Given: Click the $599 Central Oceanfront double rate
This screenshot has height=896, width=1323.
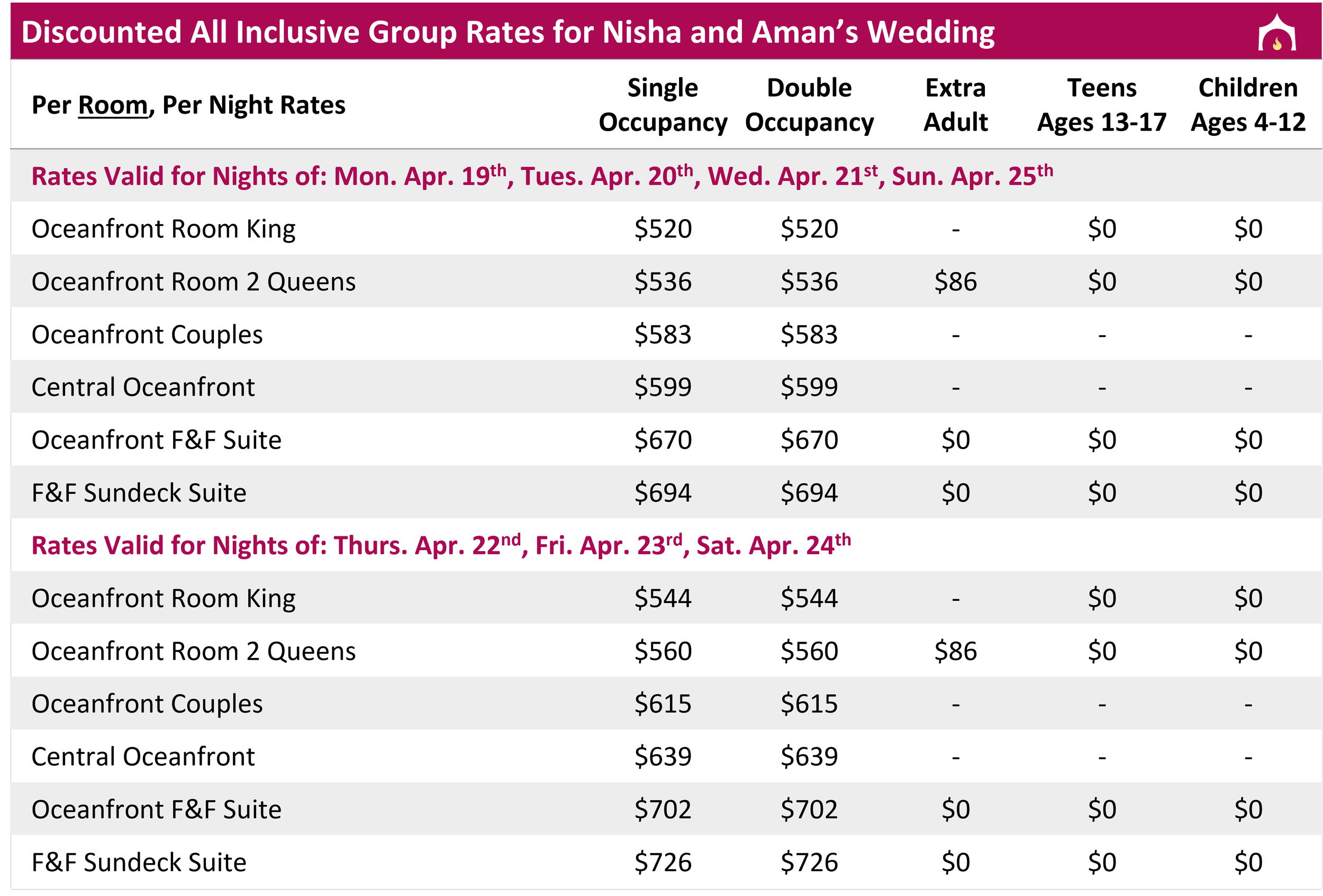Looking at the screenshot, I should coord(809,387).
